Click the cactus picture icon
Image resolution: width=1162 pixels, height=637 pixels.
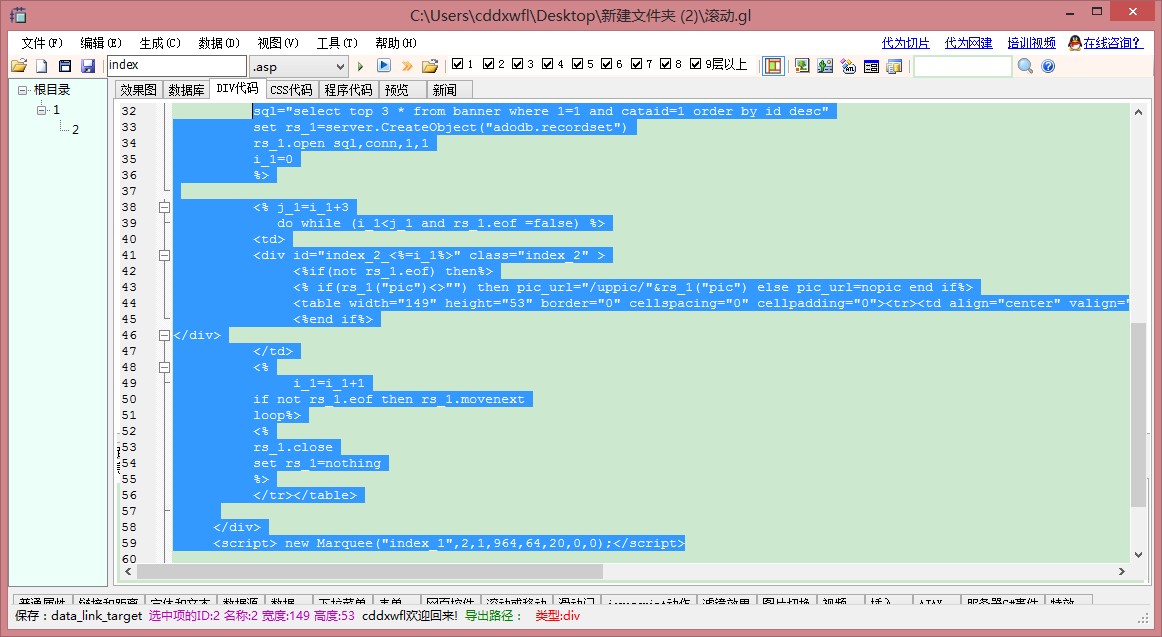(x=825, y=66)
